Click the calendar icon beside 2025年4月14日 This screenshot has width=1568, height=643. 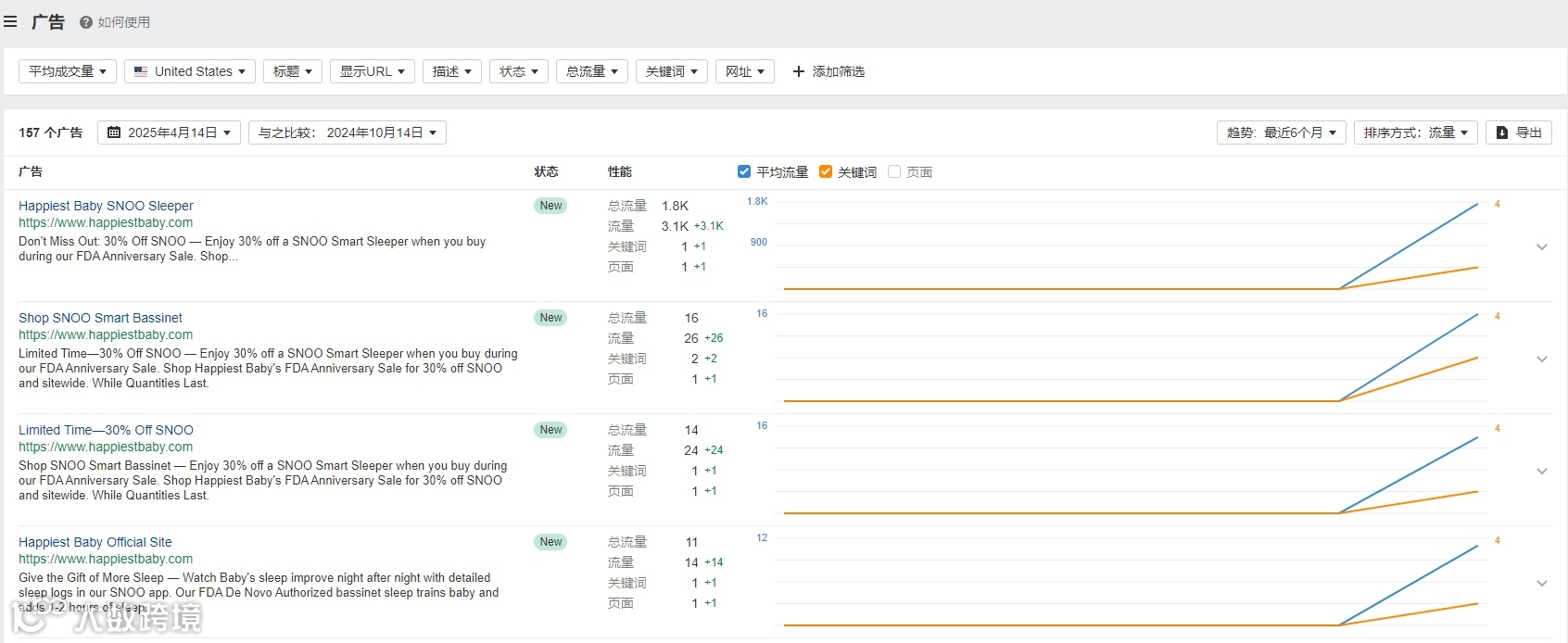(114, 132)
